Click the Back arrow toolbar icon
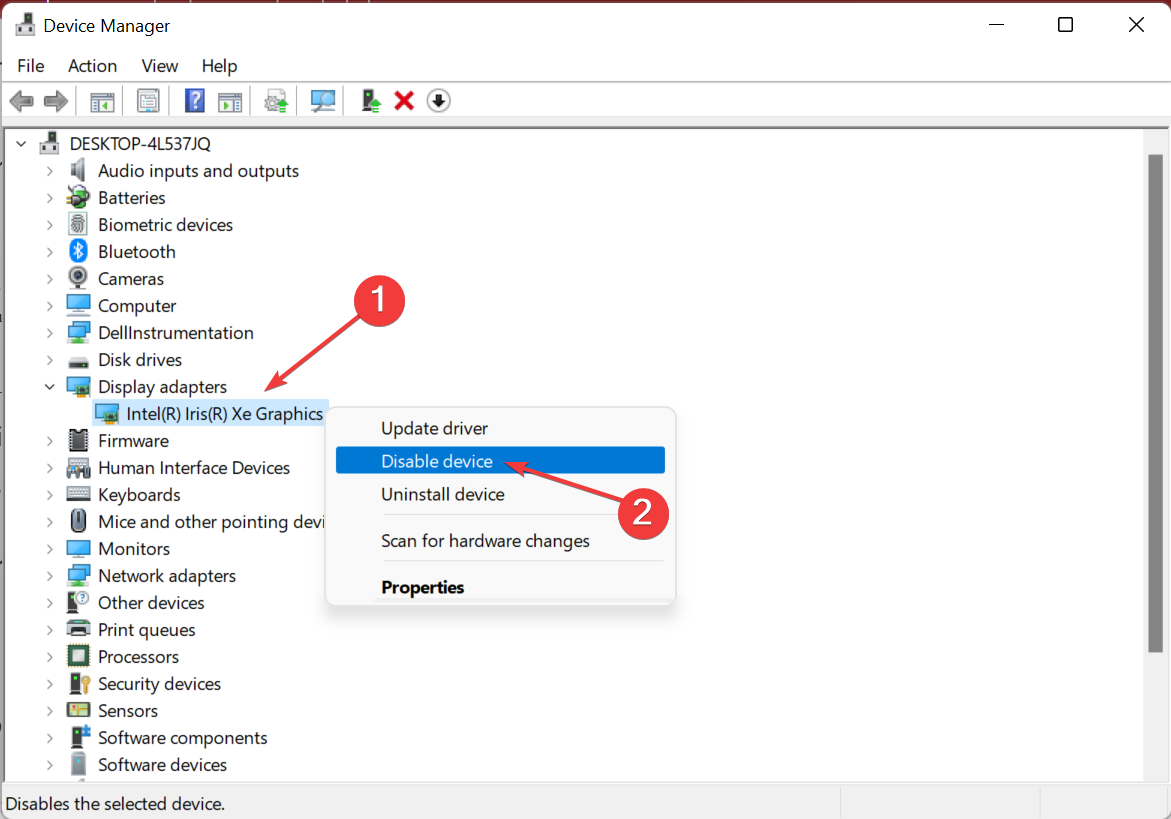 (22, 101)
